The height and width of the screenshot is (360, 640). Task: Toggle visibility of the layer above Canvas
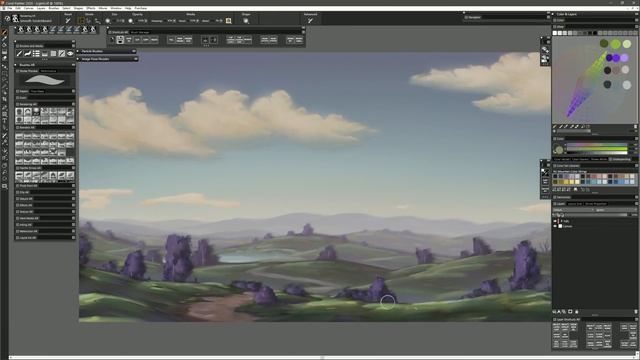pyautogui.click(x=555, y=221)
